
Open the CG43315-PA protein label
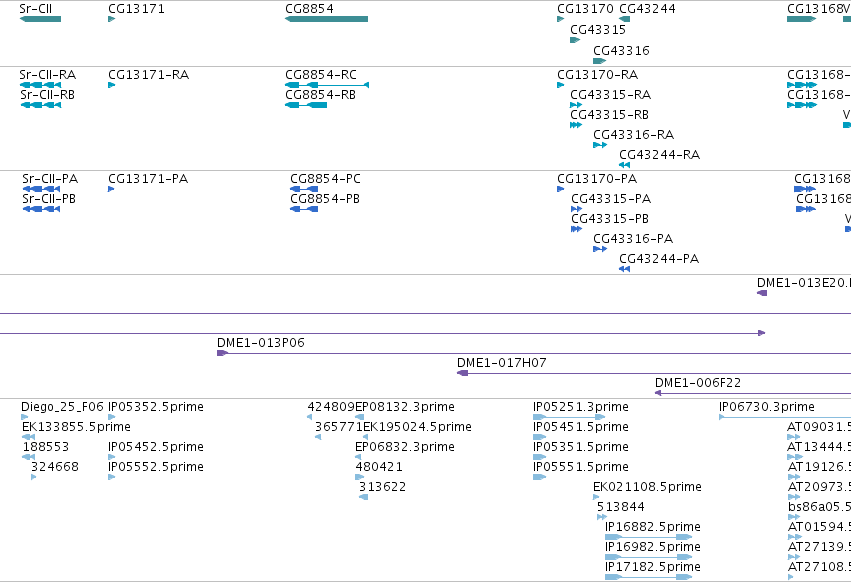pos(611,199)
